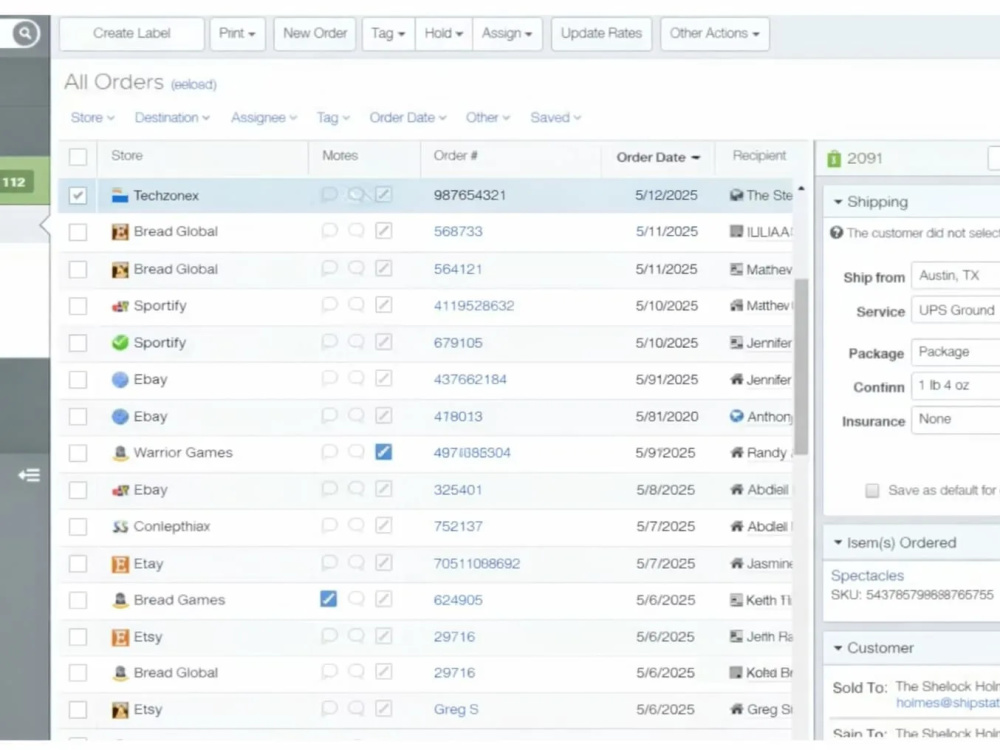
Task: Open the Saved filter menu
Action: coord(555,118)
